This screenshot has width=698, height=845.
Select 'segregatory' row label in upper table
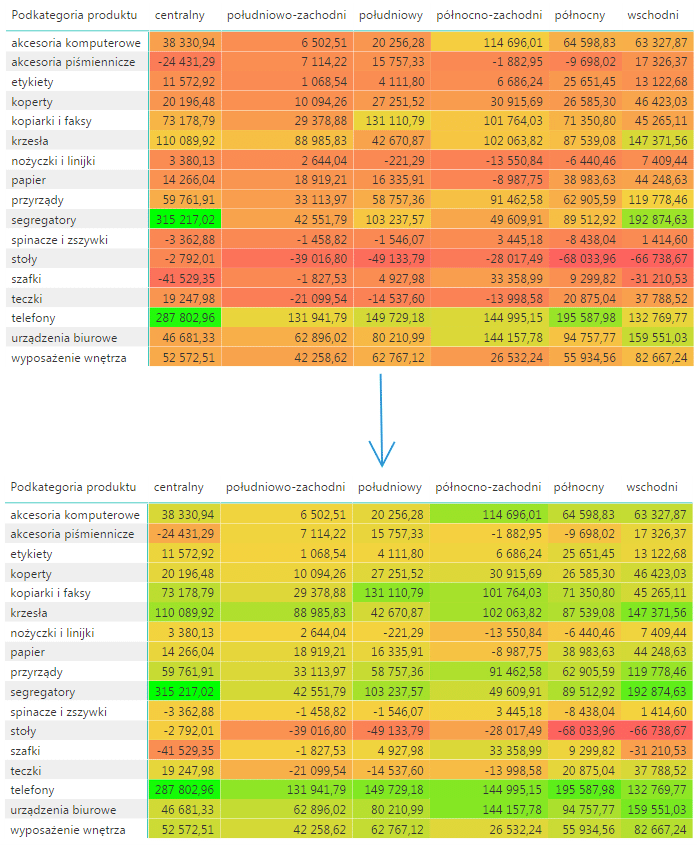pos(44,220)
